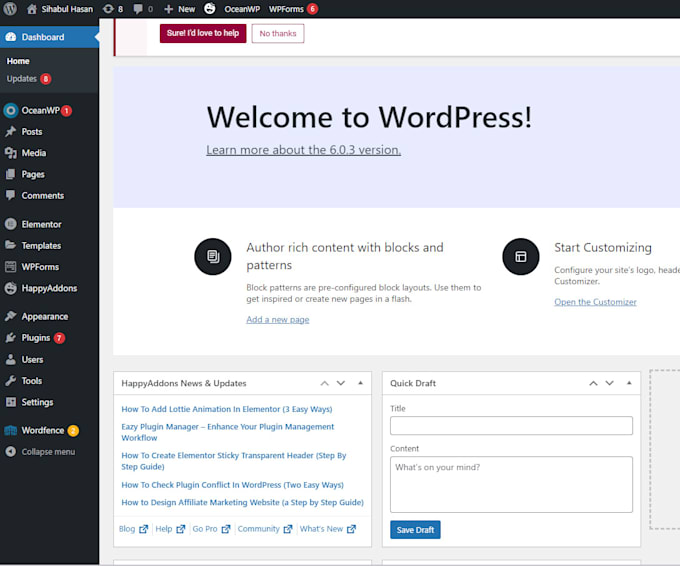Open How To Check Plugin Conflict article
680x566 pixels.
[x=232, y=485]
